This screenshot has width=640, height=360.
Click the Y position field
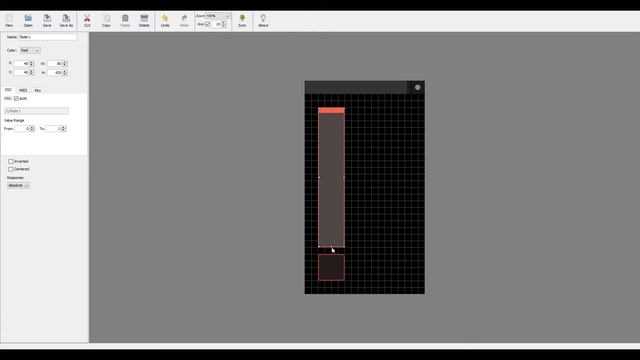(21, 72)
